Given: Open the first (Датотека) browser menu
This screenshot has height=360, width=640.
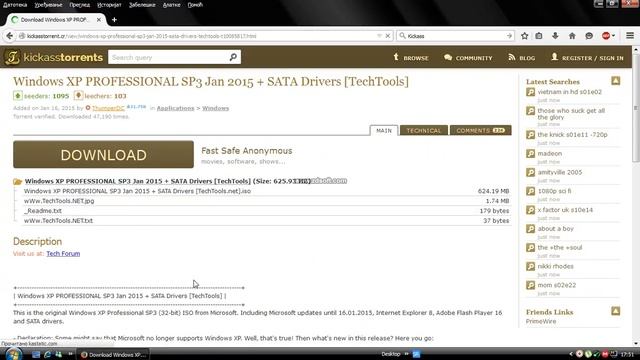Looking at the screenshot, I should [15, 5].
